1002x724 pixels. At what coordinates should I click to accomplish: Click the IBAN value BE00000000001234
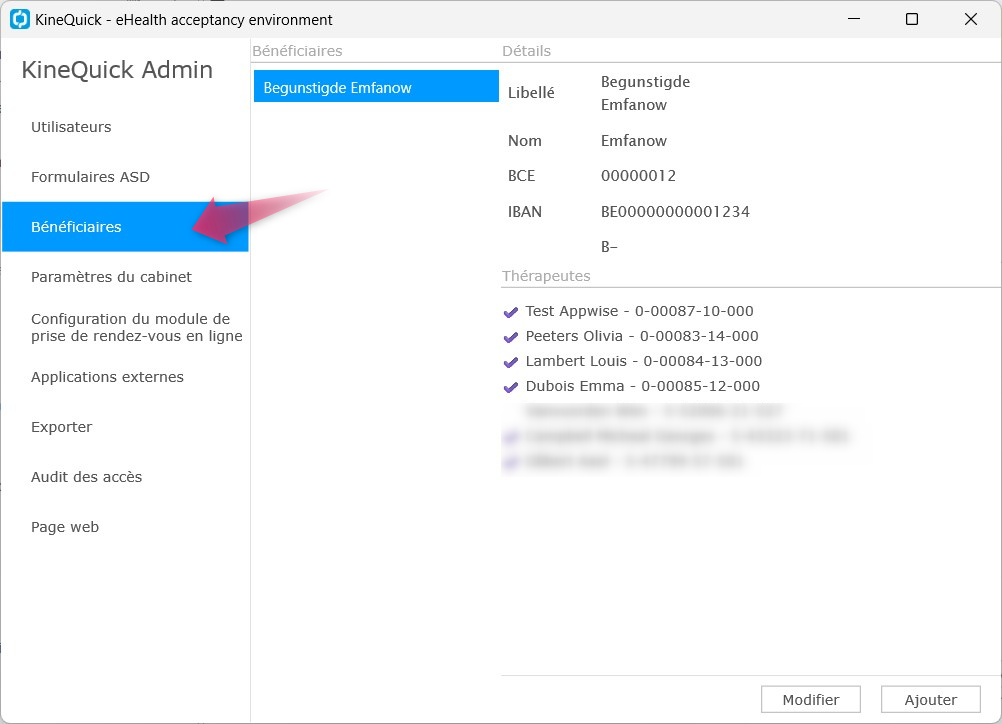675,212
